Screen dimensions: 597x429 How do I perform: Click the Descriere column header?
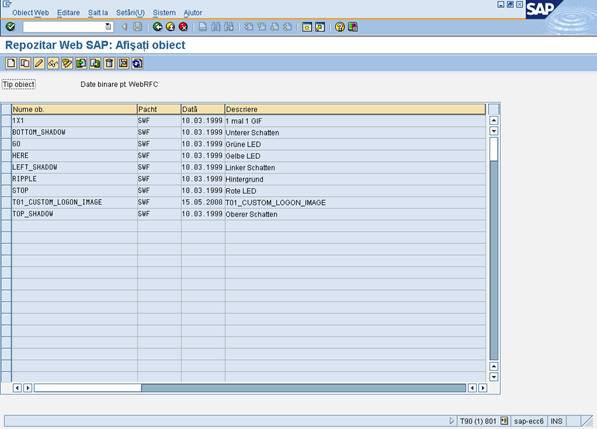point(355,109)
